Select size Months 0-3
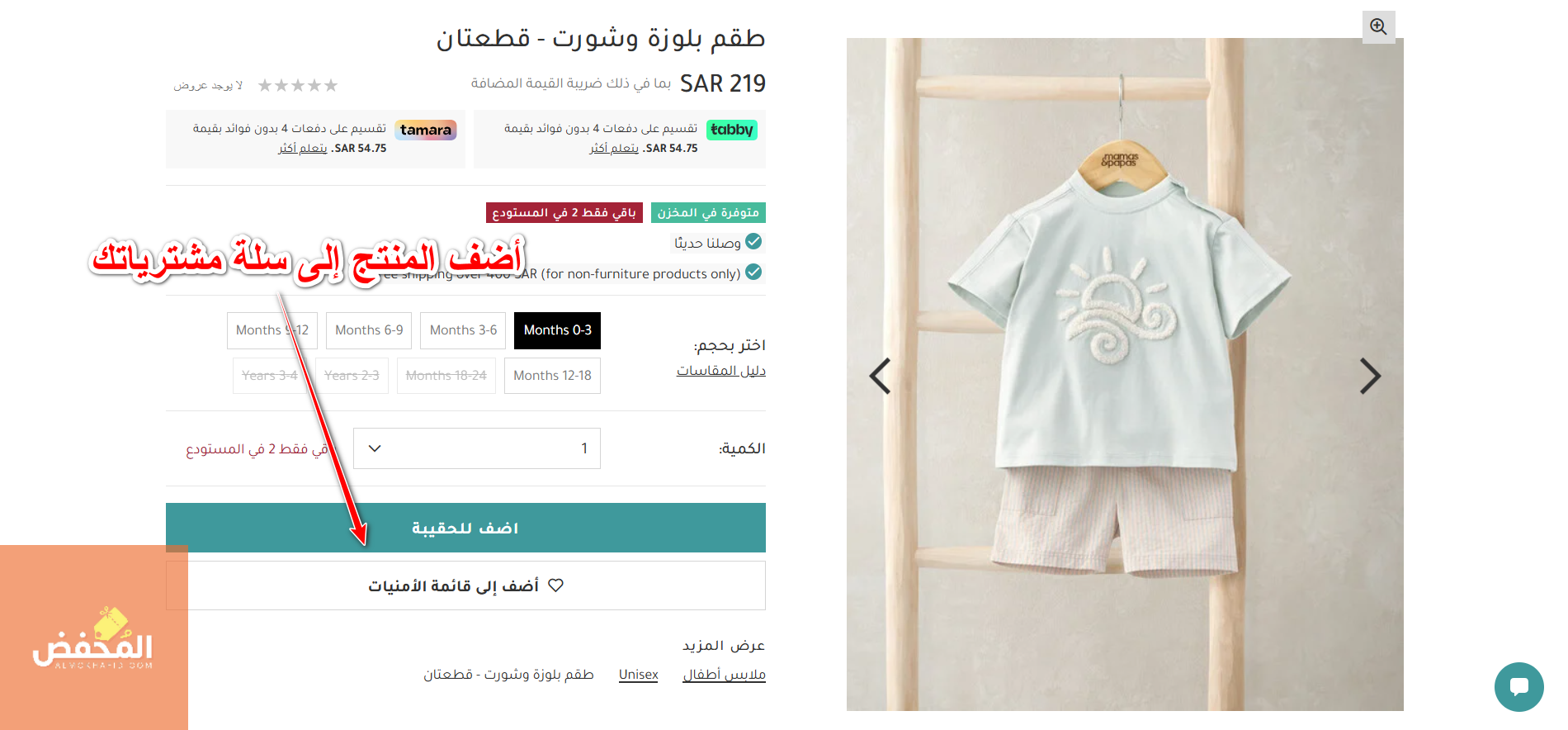Screen dimensions: 1568x730 pos(558,330)
